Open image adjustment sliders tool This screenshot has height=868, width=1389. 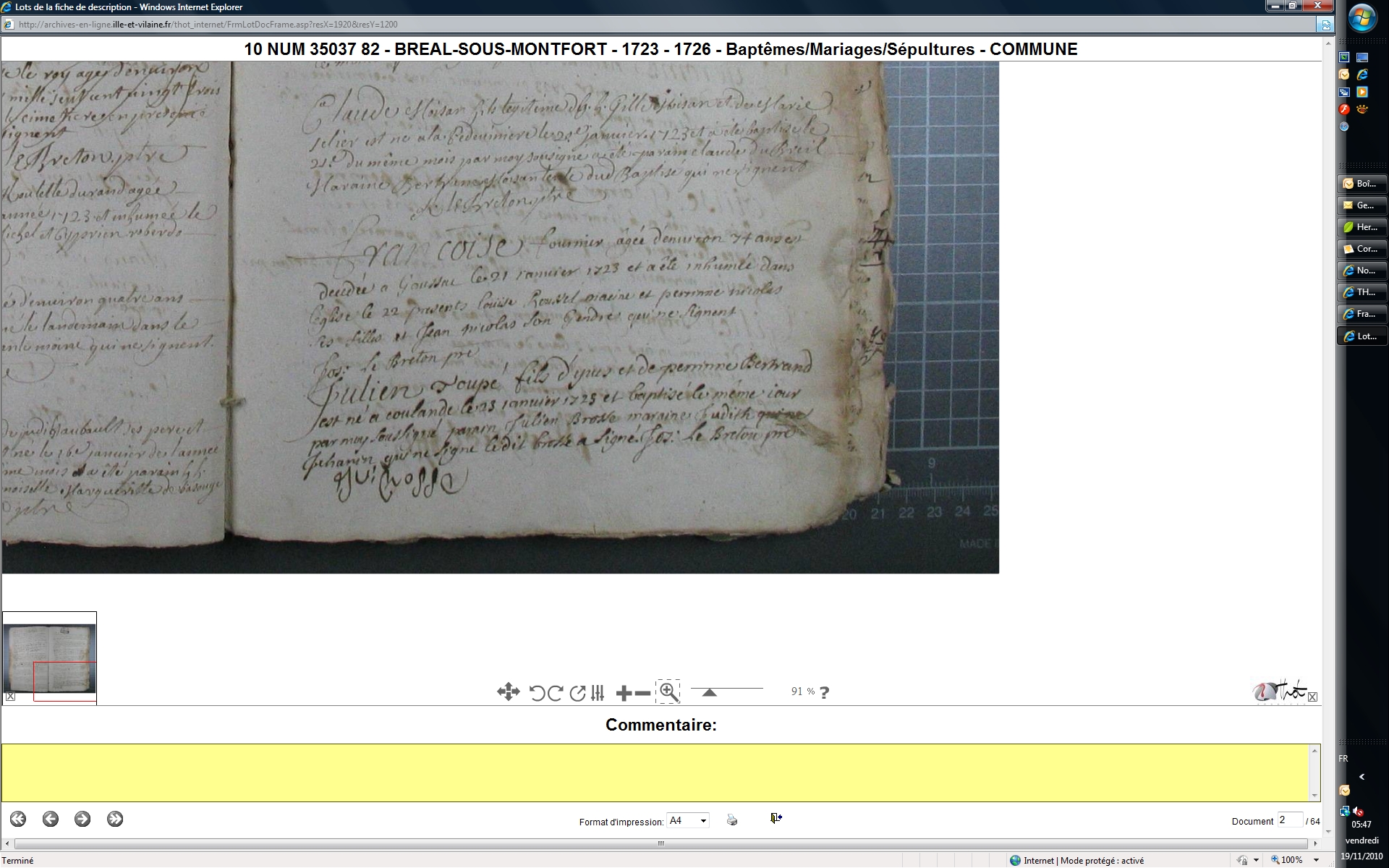point(598,693)
